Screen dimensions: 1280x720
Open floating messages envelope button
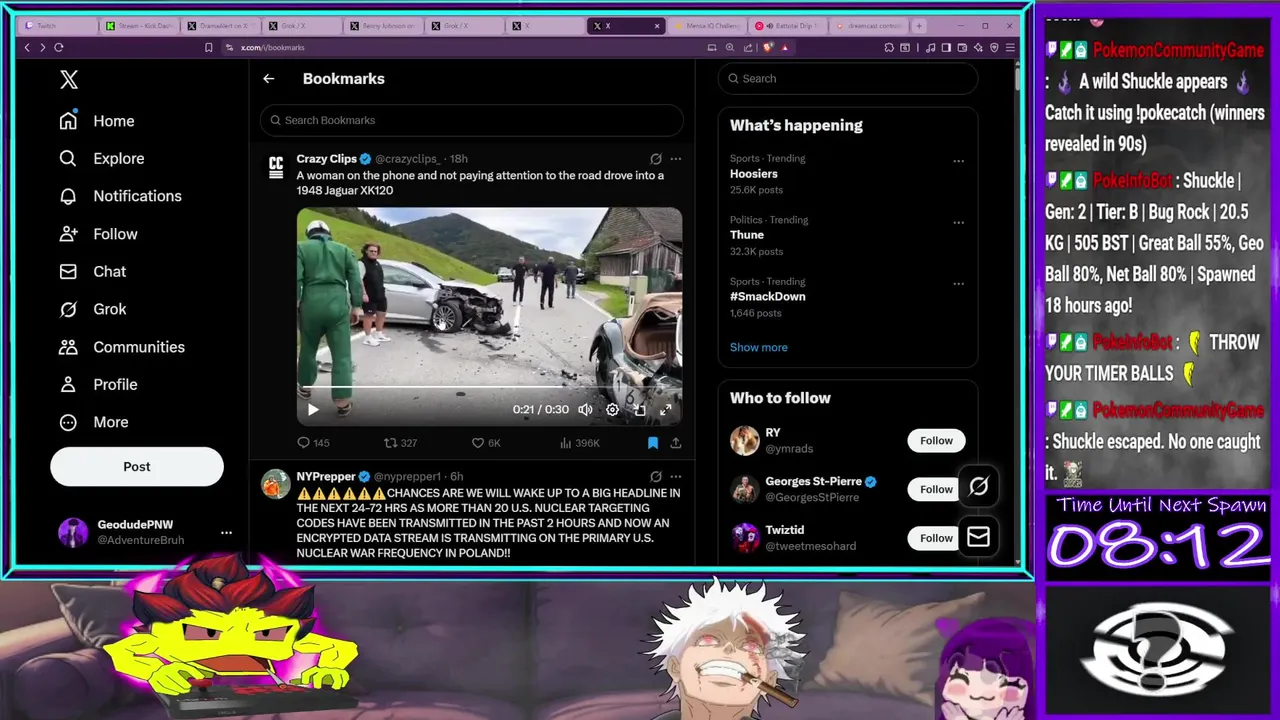point(978,538)
